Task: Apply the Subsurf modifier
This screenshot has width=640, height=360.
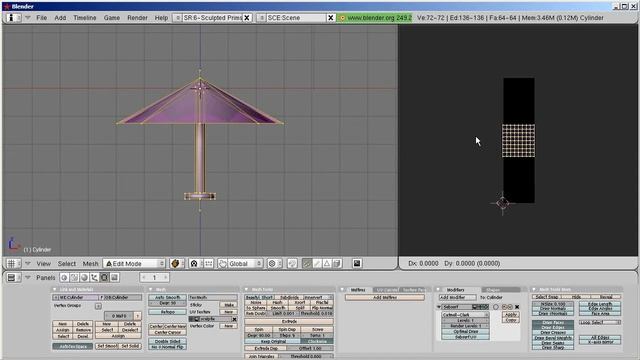Action: click(511, 315)
